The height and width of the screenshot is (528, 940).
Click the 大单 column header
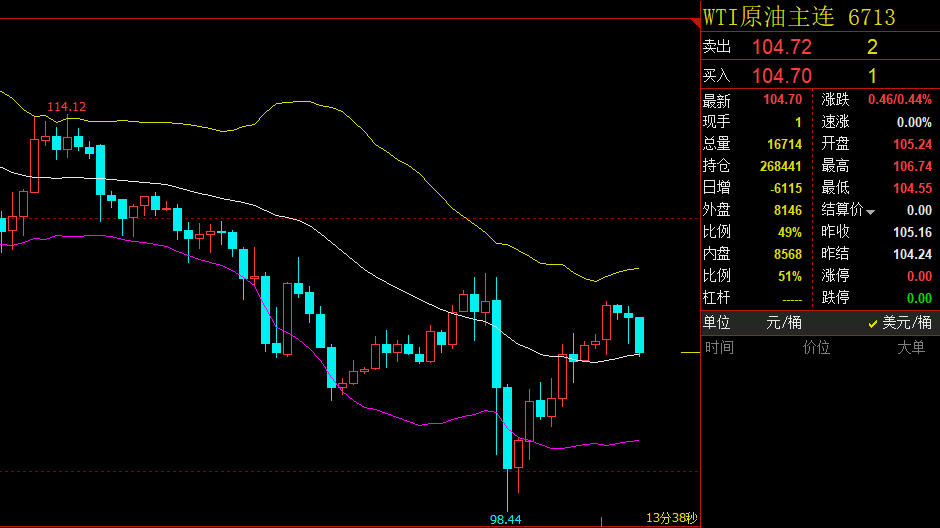point(911,347)
